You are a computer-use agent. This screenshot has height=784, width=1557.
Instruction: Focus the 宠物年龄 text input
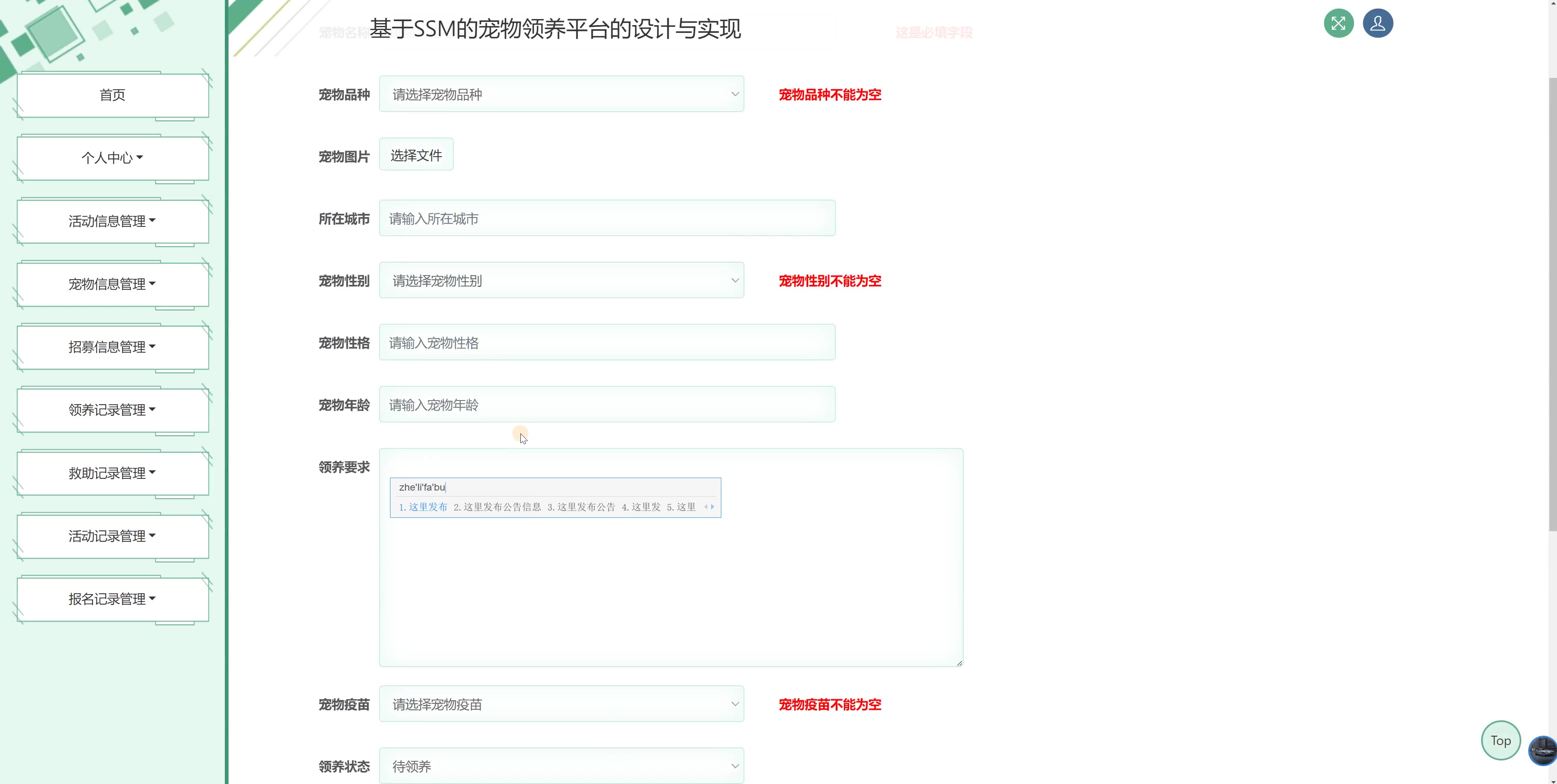606,405
